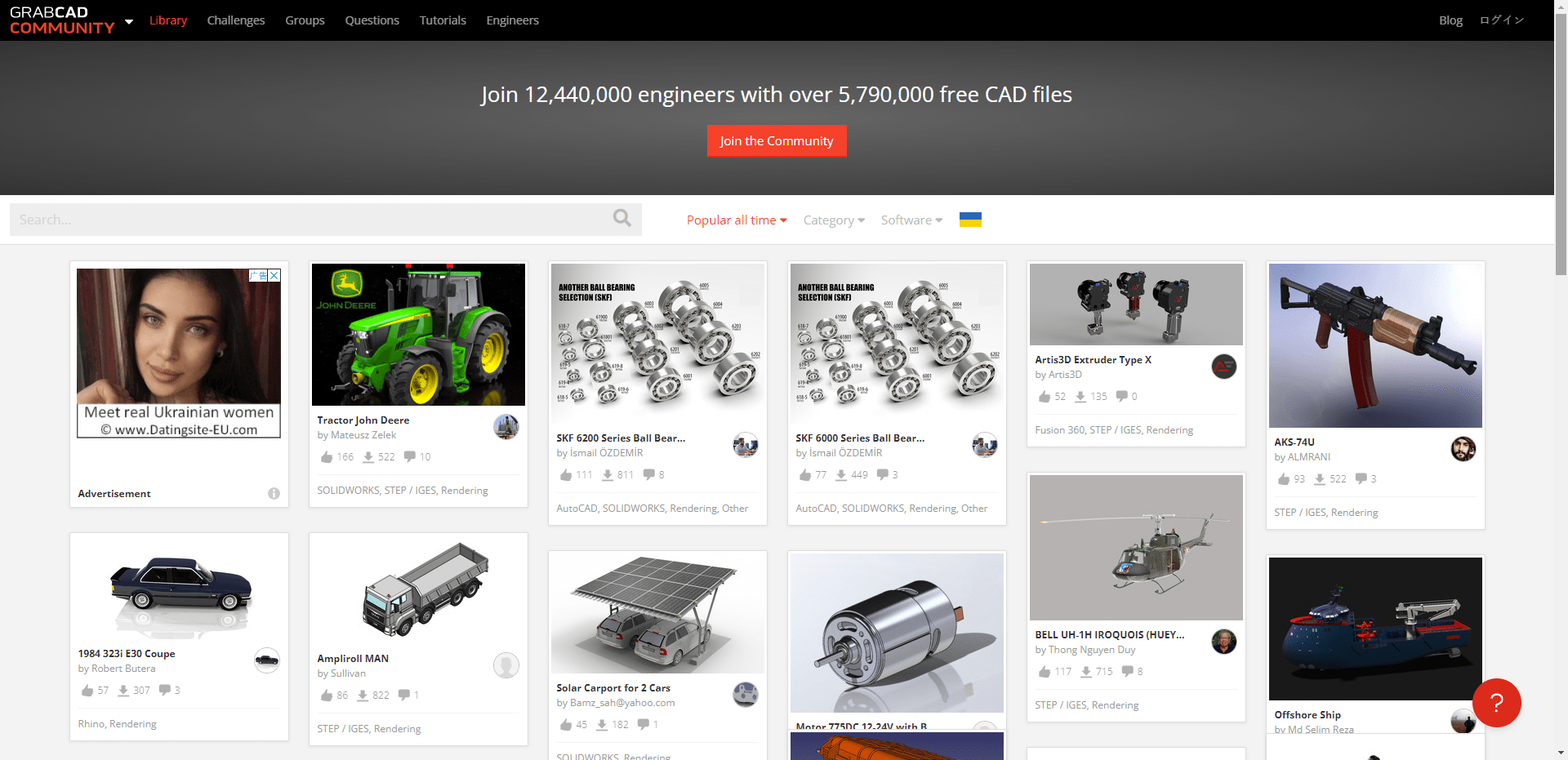The width and height of the screenshot is (1568, 760).
Task: Open the Tractor John Deere title link
Action: 363,420
